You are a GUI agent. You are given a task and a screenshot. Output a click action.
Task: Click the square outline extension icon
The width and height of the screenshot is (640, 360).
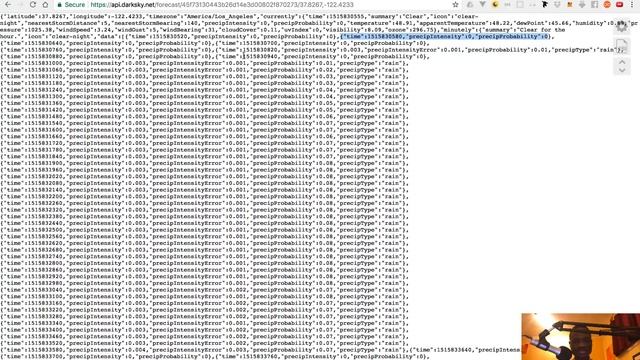[520, 4]
